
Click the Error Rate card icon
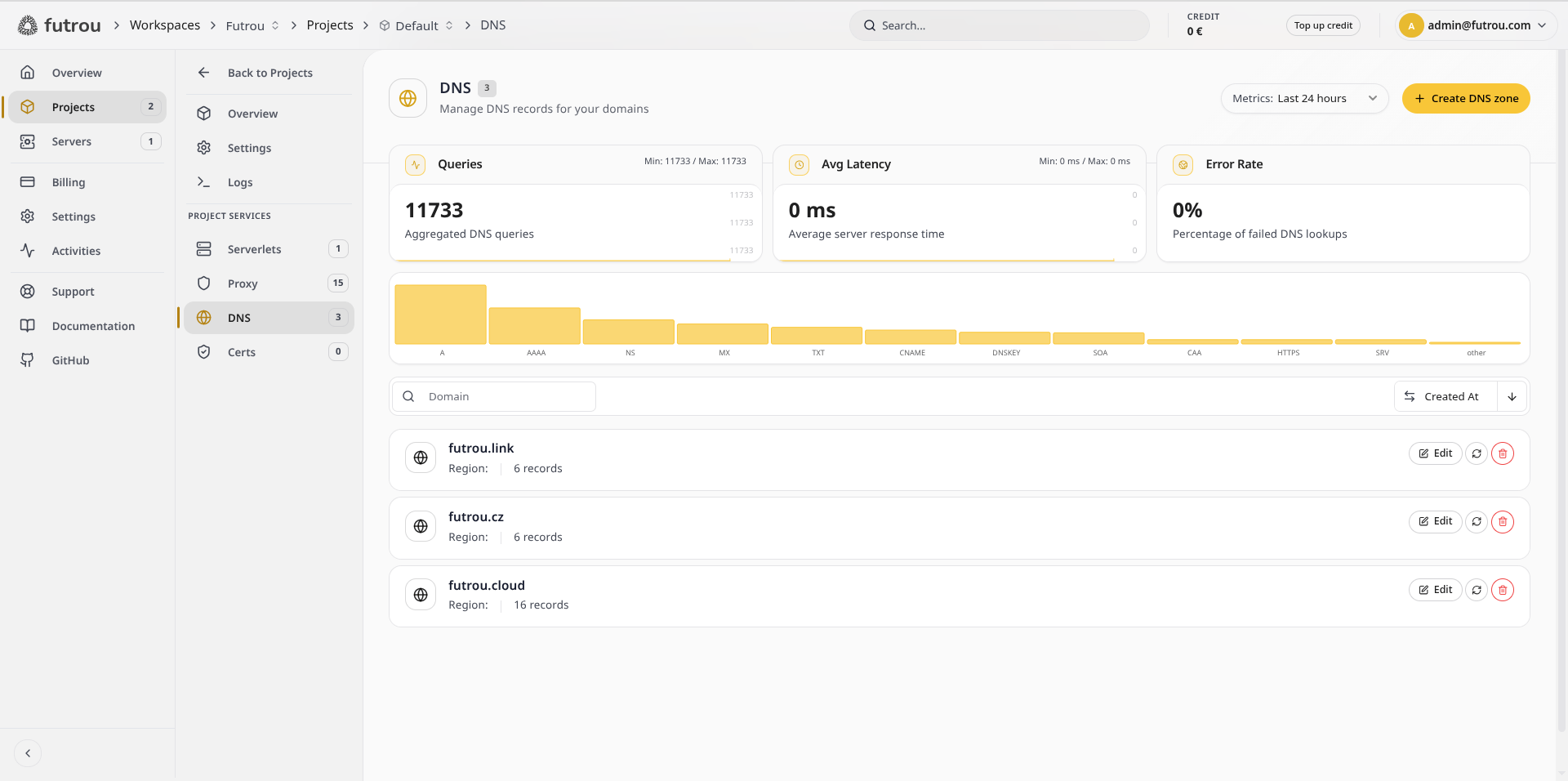point(1183,164)
